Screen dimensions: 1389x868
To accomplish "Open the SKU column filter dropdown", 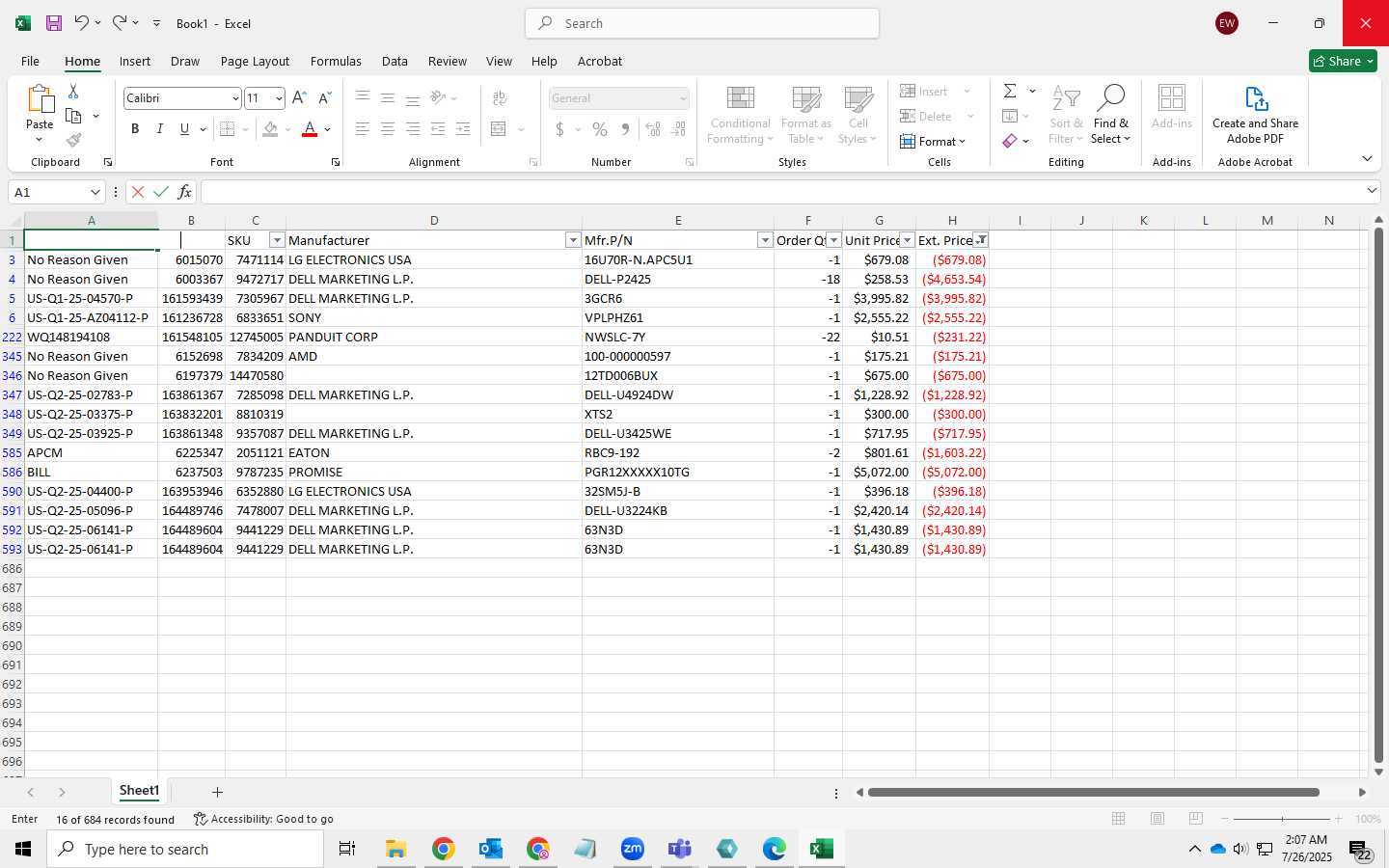I will pyautogui.click(x=277, y=240).
